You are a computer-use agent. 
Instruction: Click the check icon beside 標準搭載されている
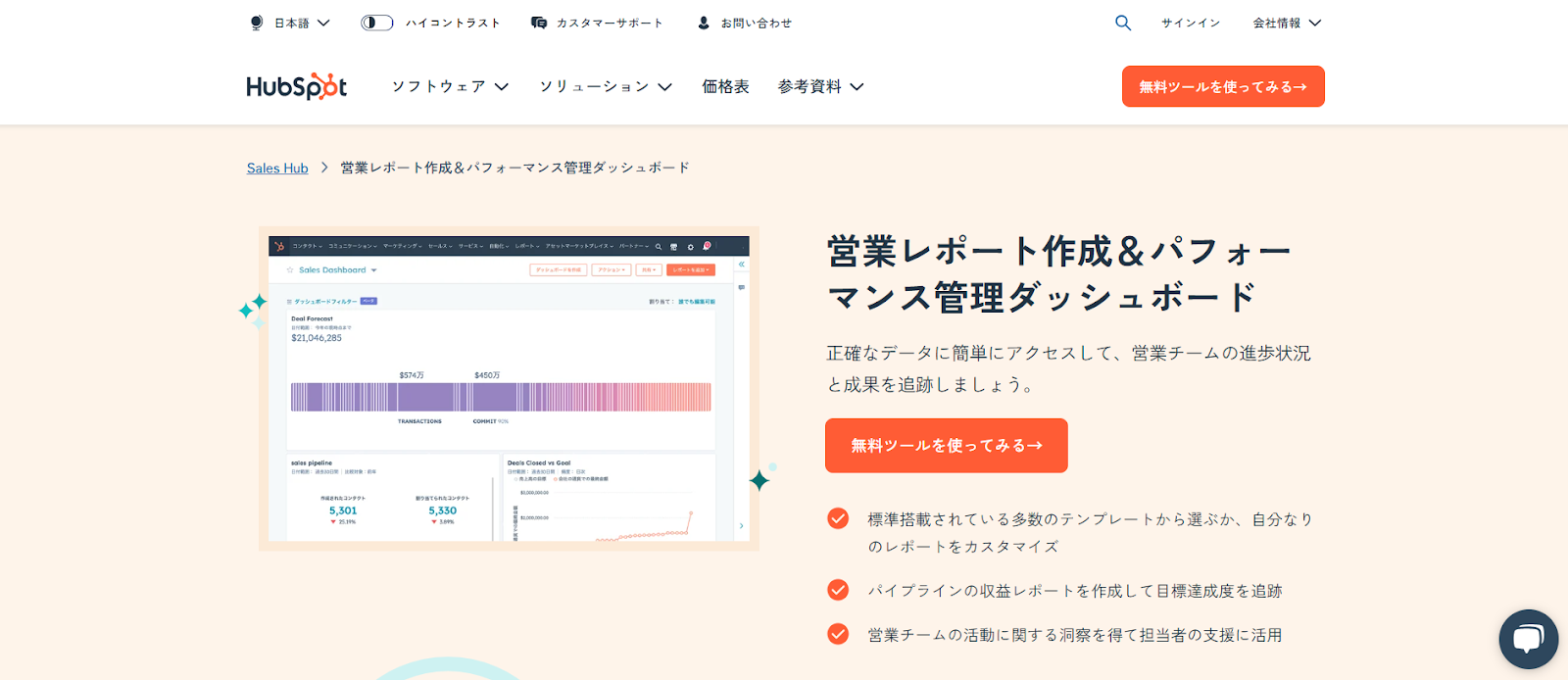coord(838,518)
